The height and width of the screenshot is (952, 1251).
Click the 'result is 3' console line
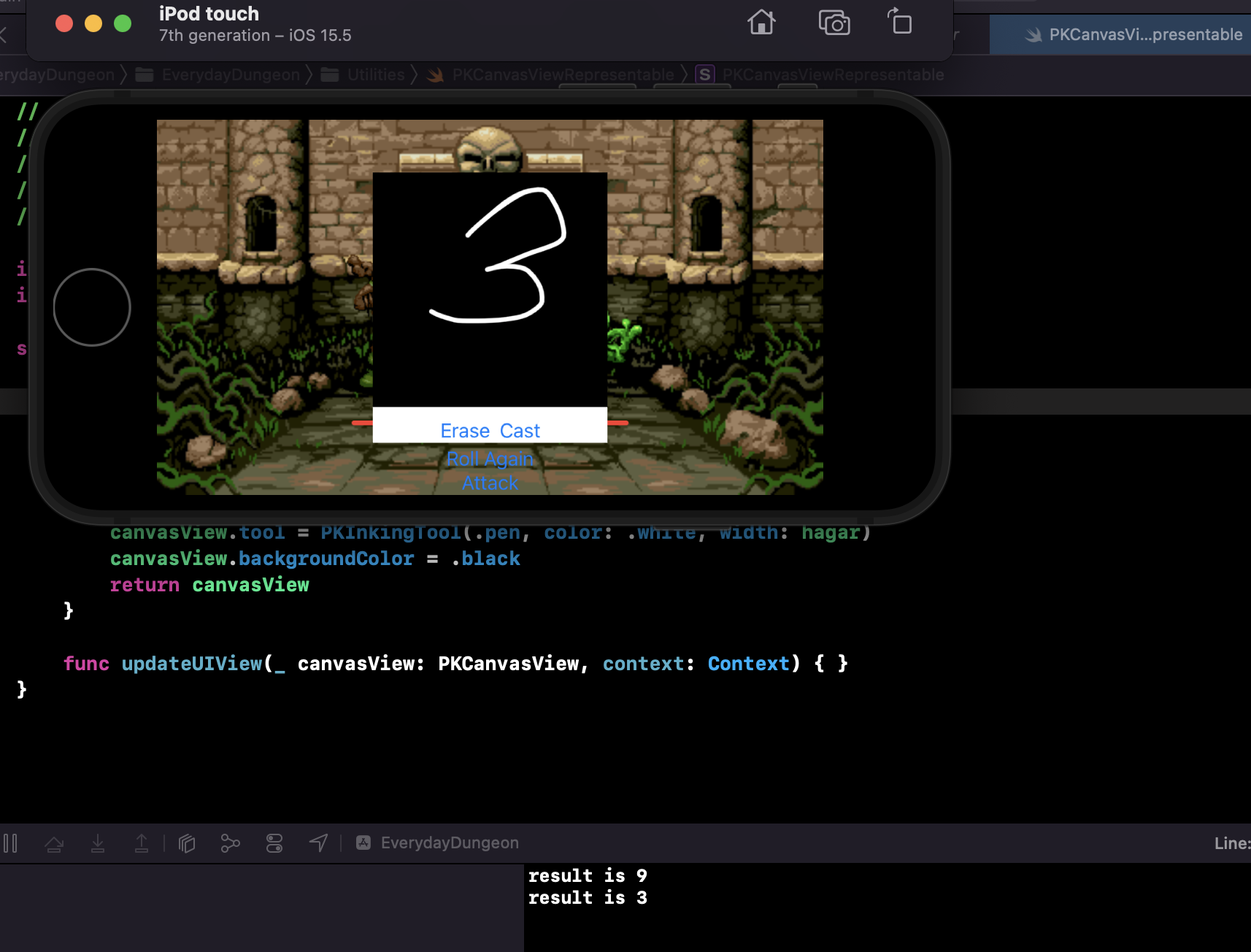[588, 897]
